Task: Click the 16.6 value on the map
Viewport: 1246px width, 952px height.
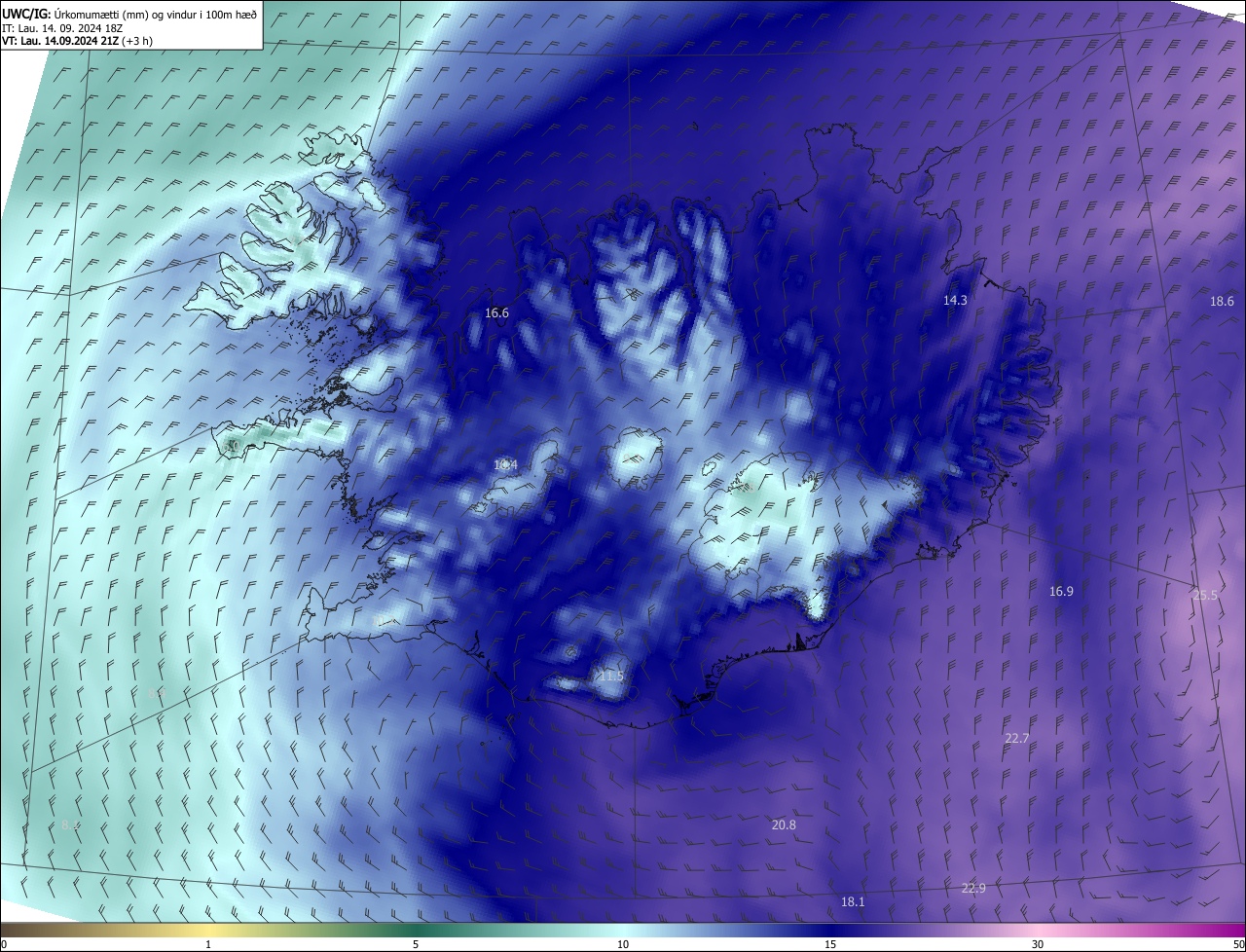Action: [497, 312]
